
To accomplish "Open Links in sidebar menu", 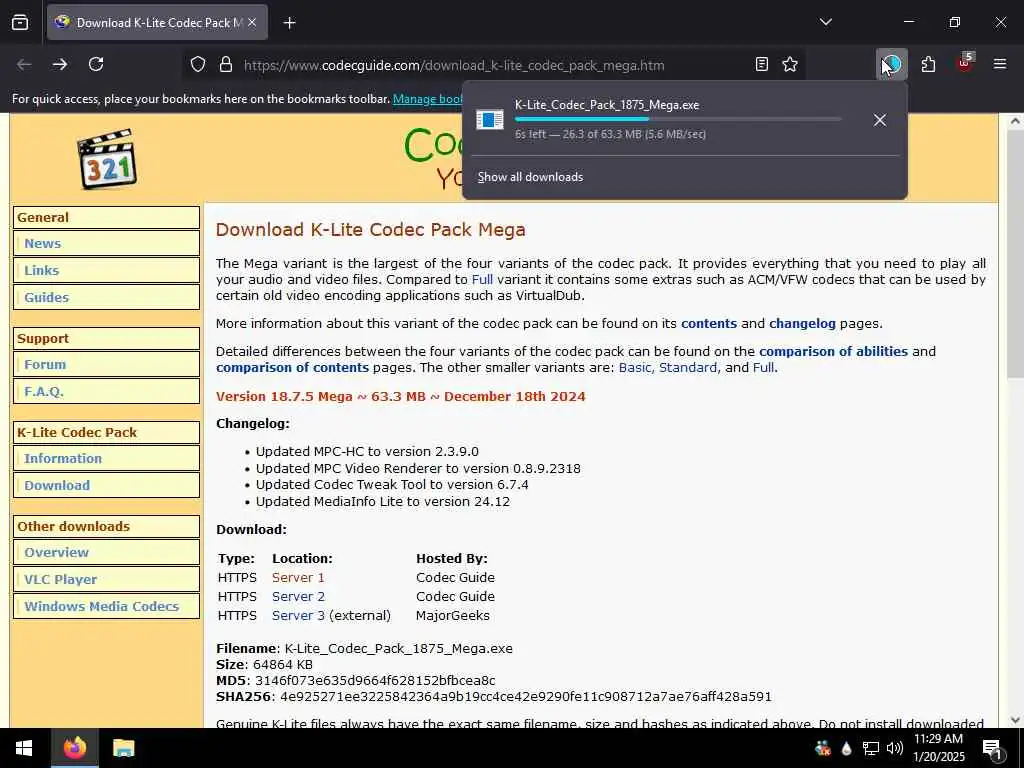I will pos(41,270).
